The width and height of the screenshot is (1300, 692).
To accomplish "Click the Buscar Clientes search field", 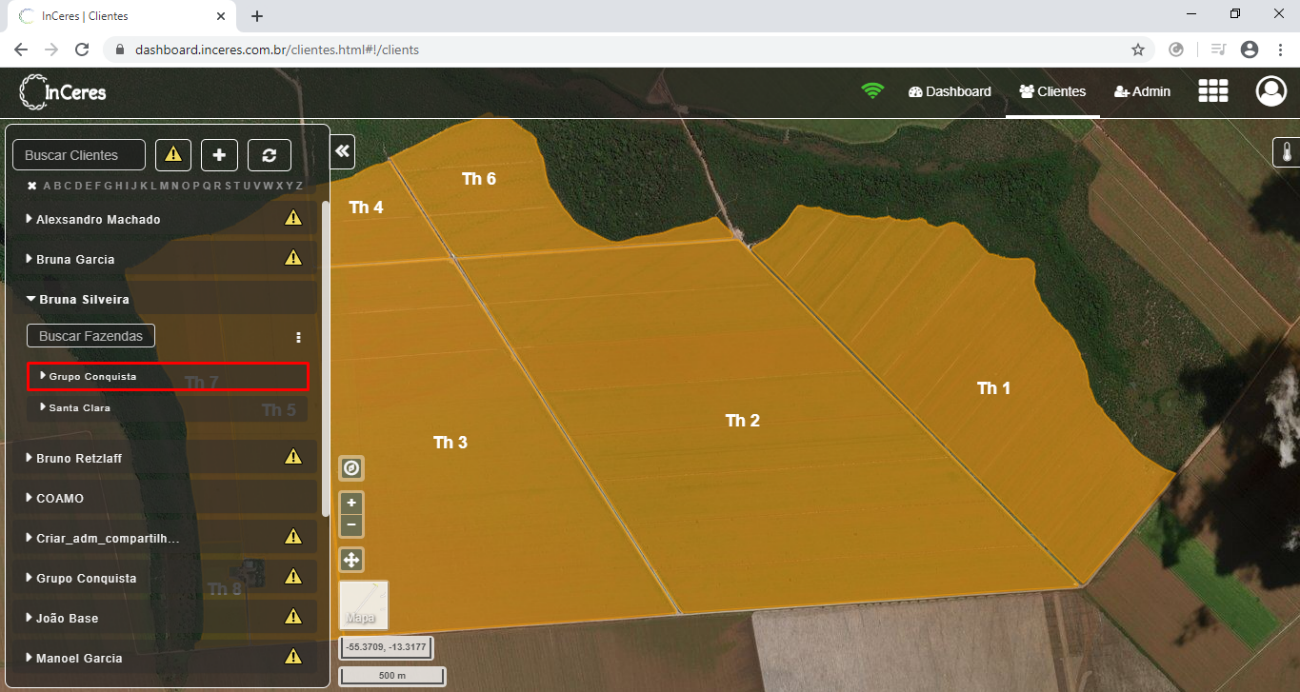I will coord(79,155).
